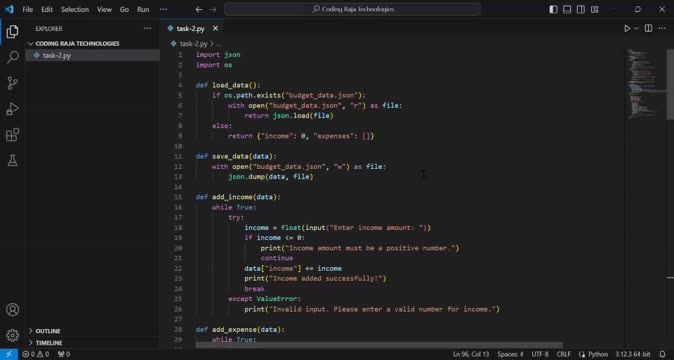Click 'except ValueError:' on line 25
The image size is (674, 360).
(x=264, y=299)
